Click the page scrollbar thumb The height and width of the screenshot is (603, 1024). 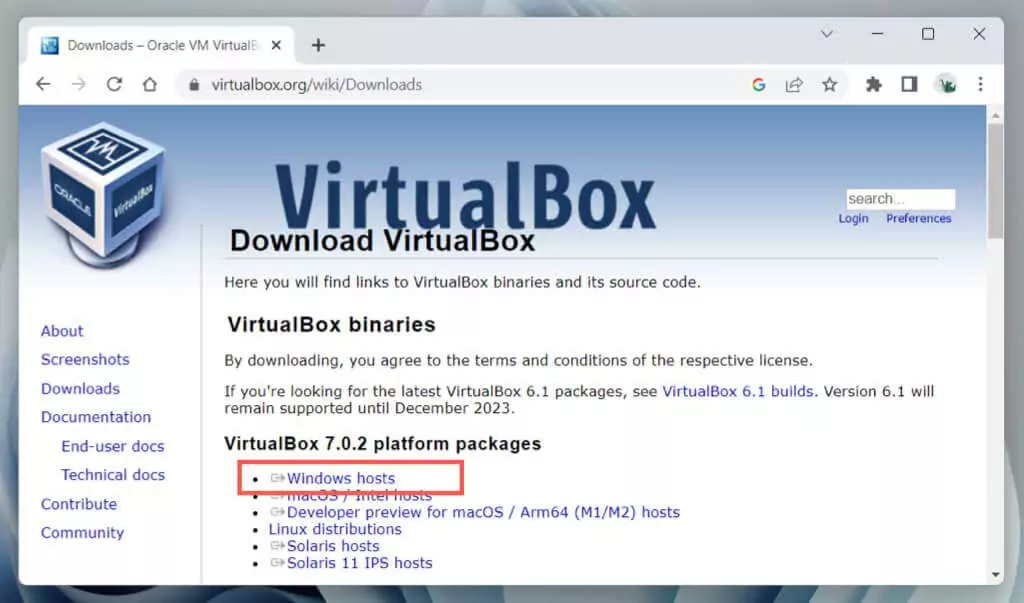[995, 181]
